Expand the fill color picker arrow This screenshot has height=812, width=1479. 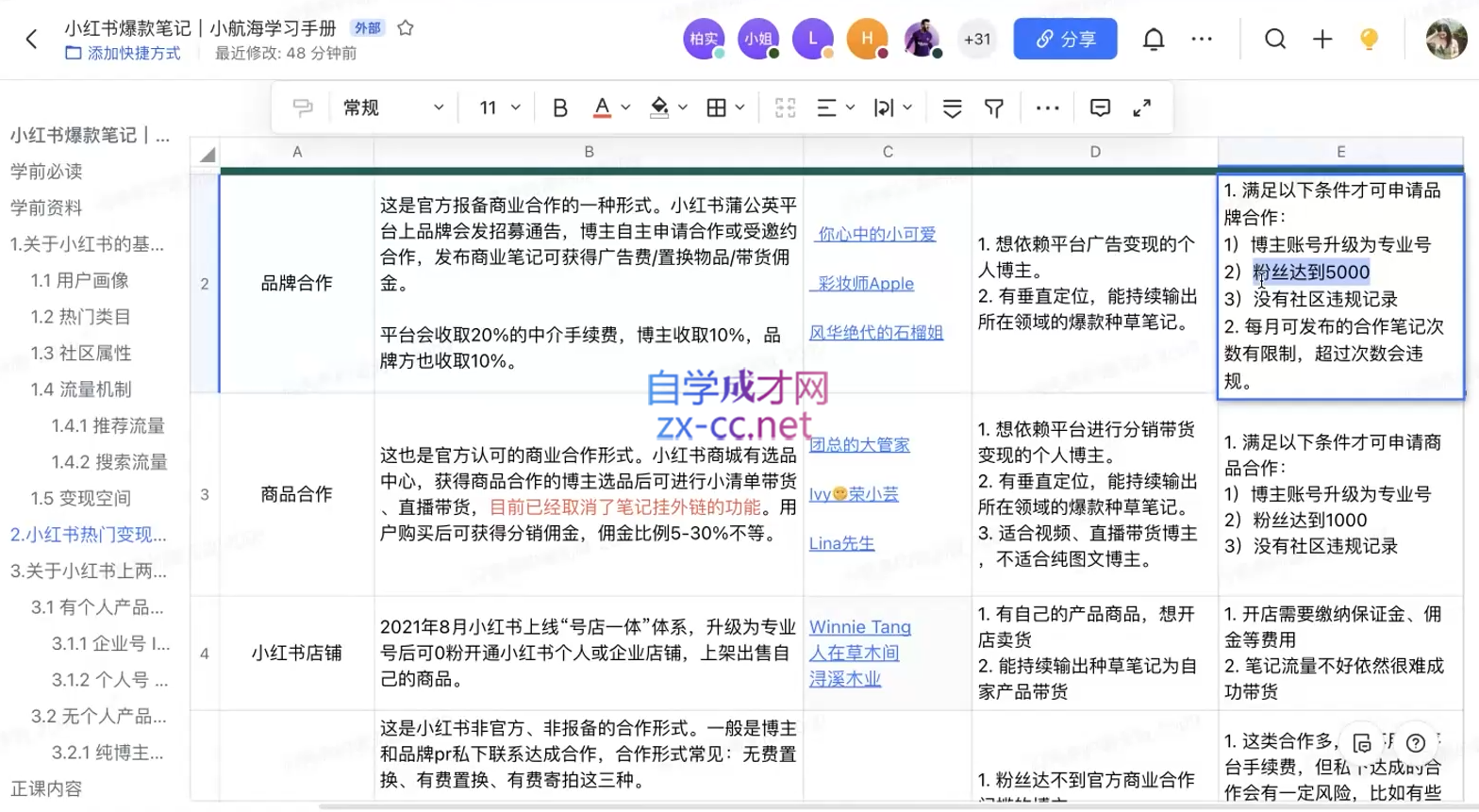(x=683, y=108)
